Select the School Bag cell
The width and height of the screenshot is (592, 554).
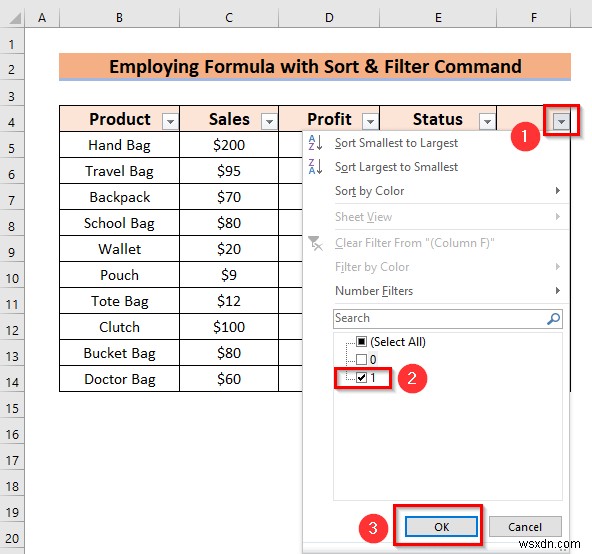click(119, 223)
